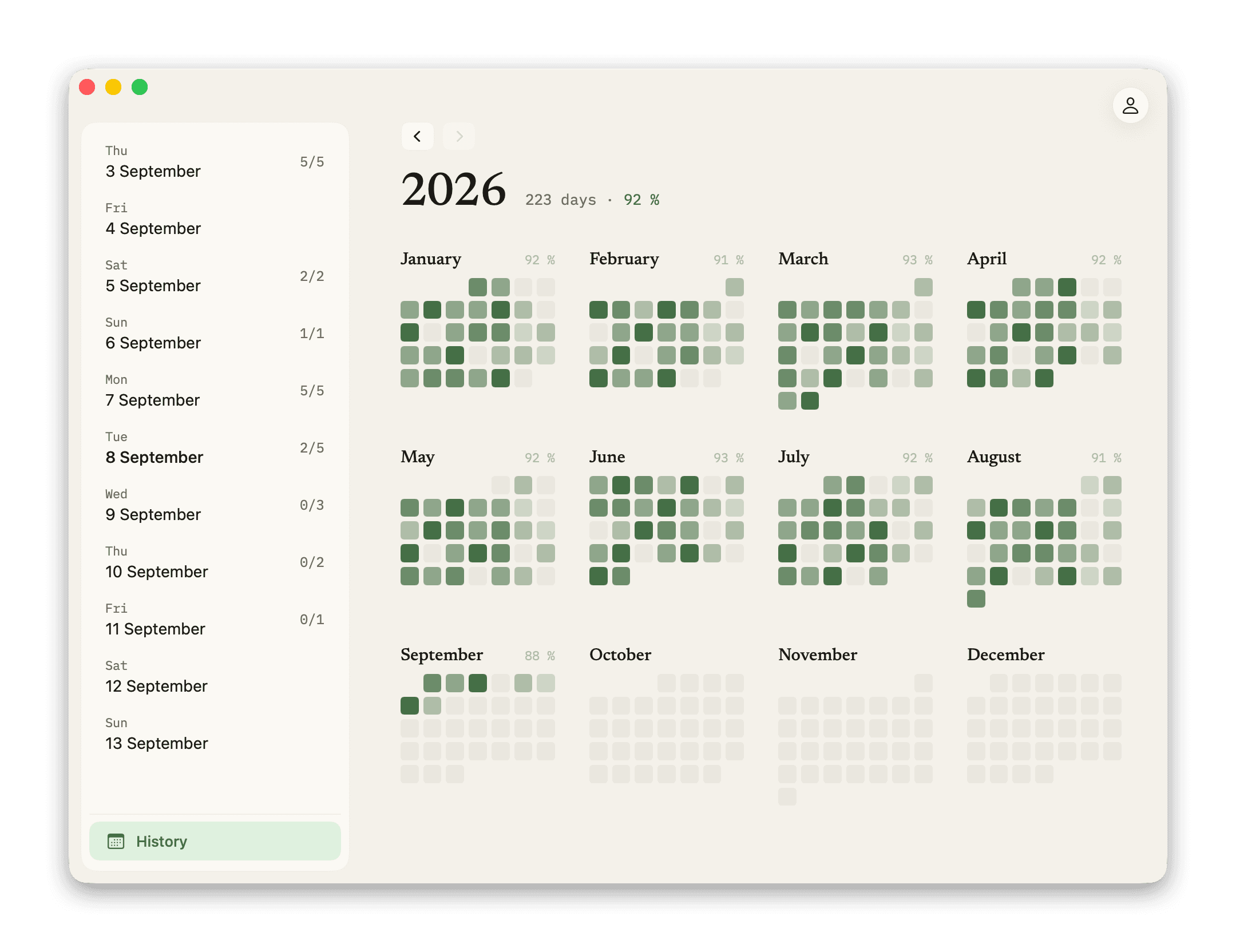Click August's 91 % completion value
This screenshot has width=1236, height=952.
[x=1106, y=458]
